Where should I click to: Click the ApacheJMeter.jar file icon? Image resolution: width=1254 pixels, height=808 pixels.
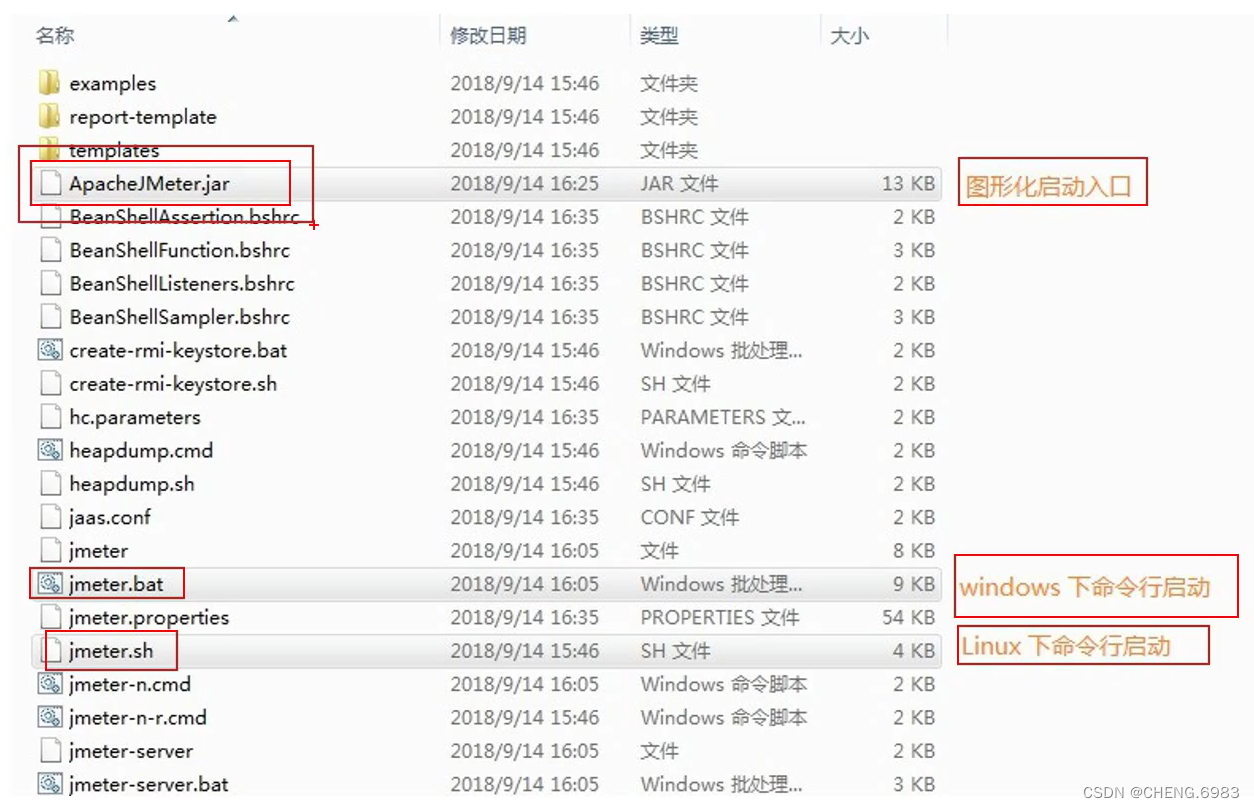coord(50,183)
